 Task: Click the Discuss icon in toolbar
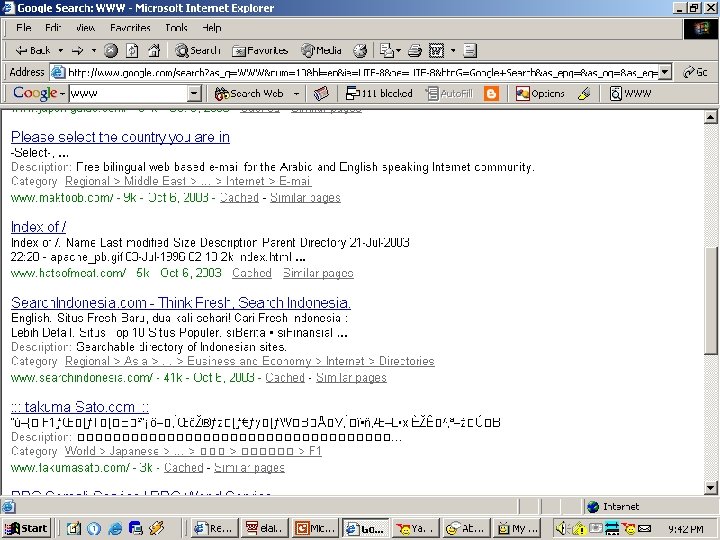[470, 51]
